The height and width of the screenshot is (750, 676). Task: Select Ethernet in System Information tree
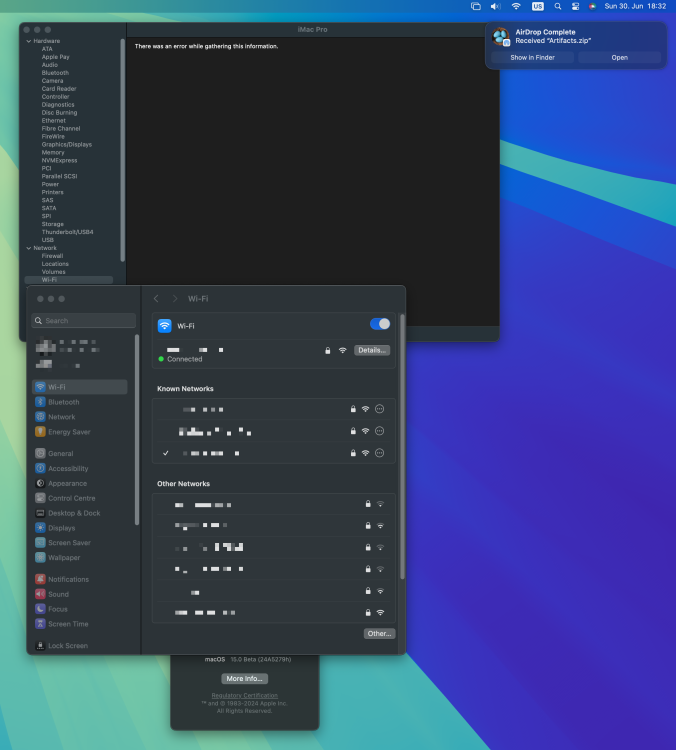54,121
